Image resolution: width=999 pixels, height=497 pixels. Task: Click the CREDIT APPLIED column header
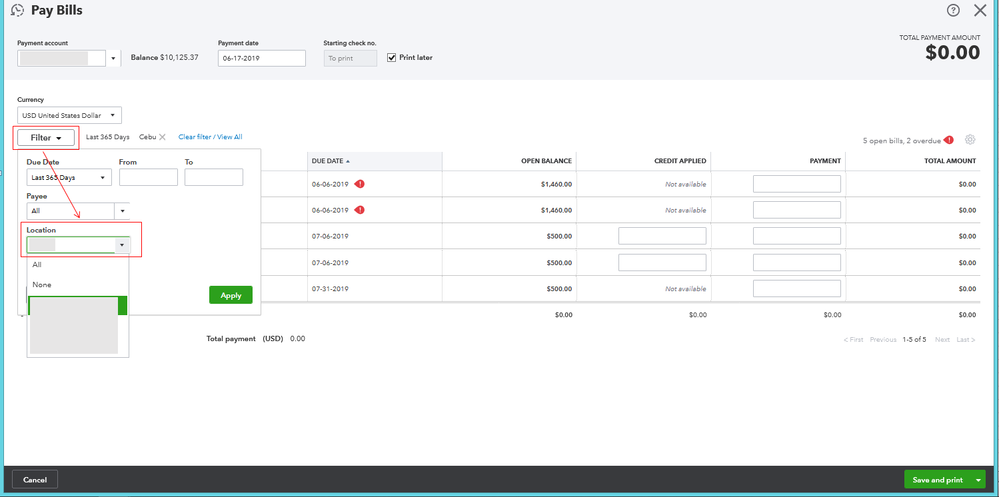pos(680,161)
